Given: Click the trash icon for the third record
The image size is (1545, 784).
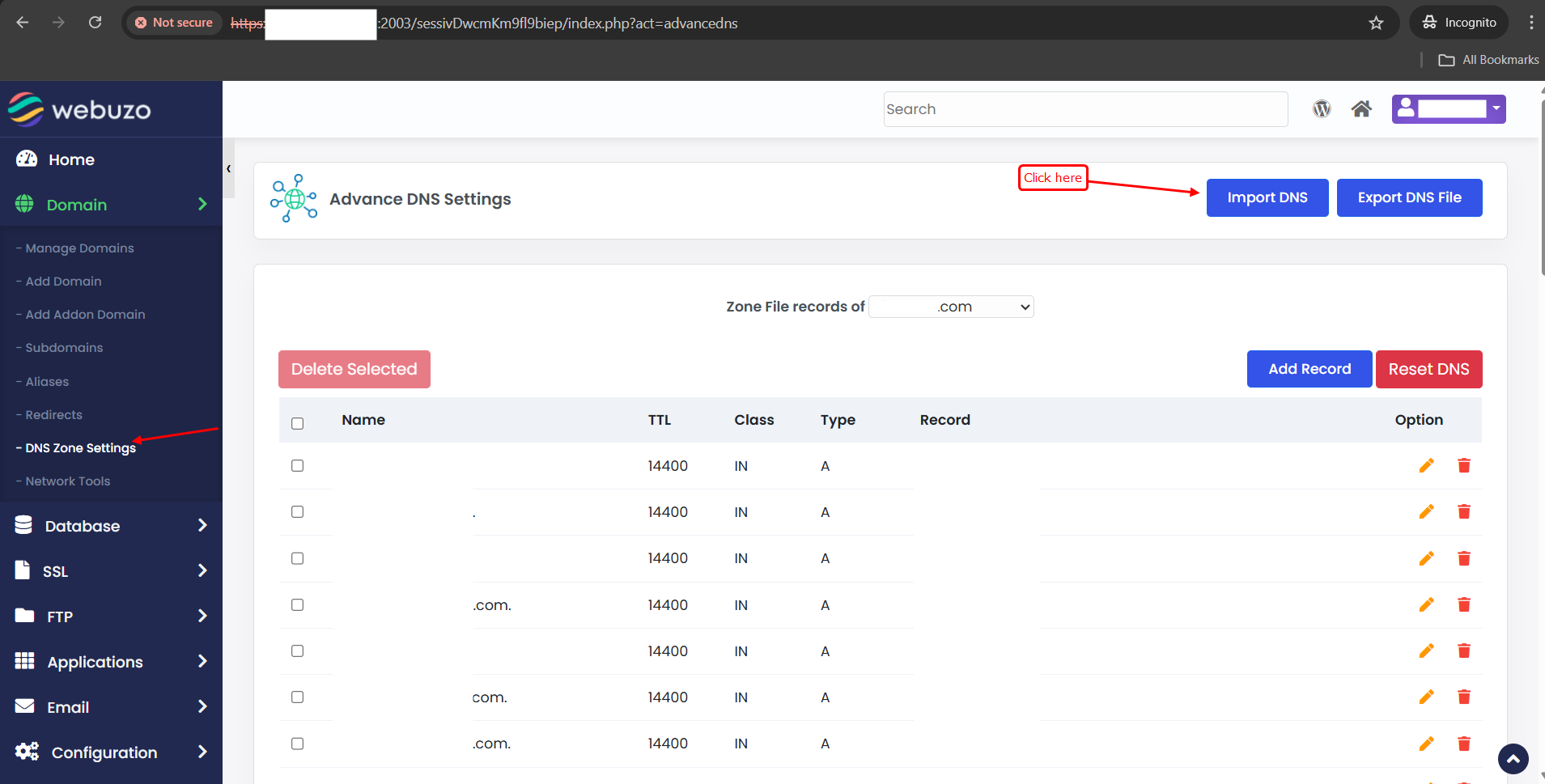Looking at the screenshot, I should (1464, 558).
